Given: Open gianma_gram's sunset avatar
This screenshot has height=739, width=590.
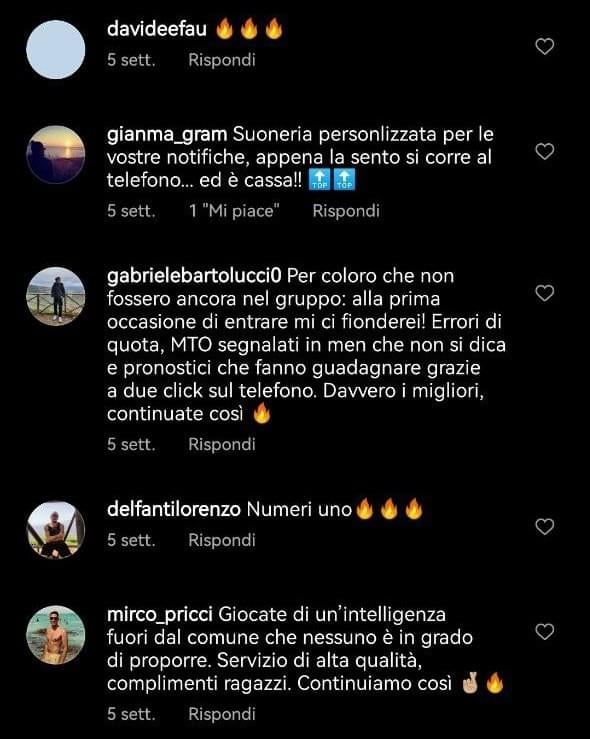Looking at the screenshot, I should click(56, 155).
